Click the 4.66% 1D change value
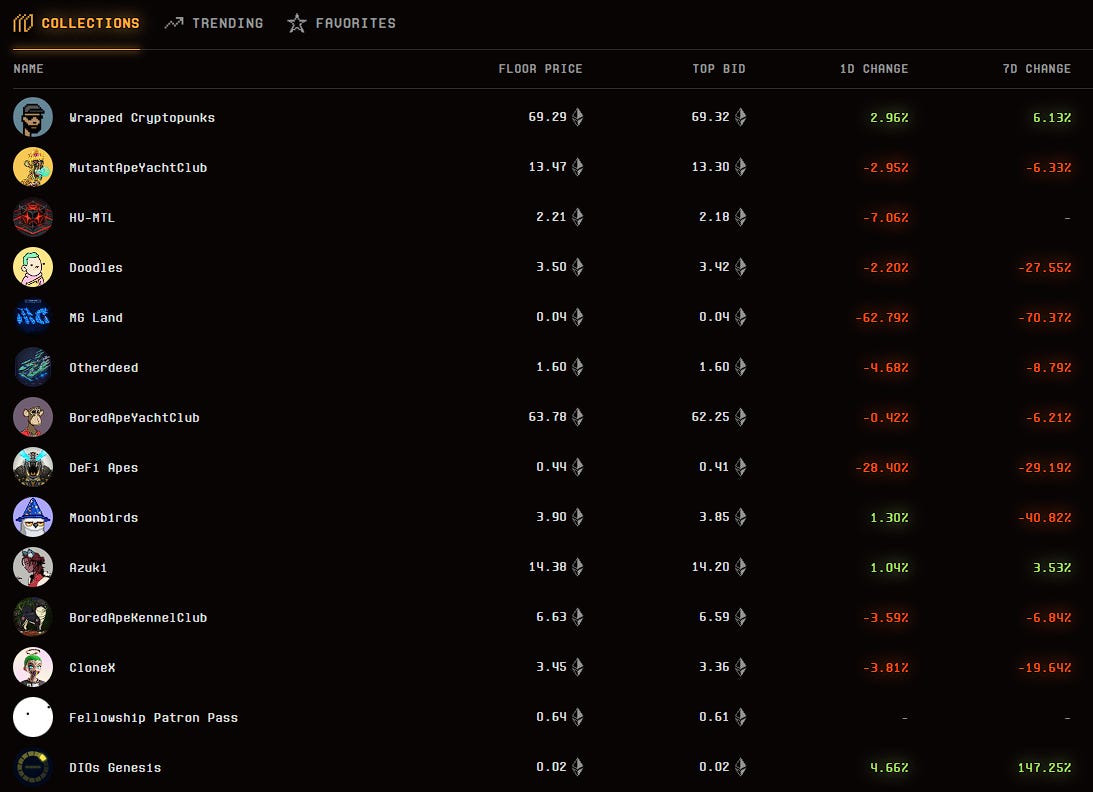The image size is (1093, 792). coord(889,768)
